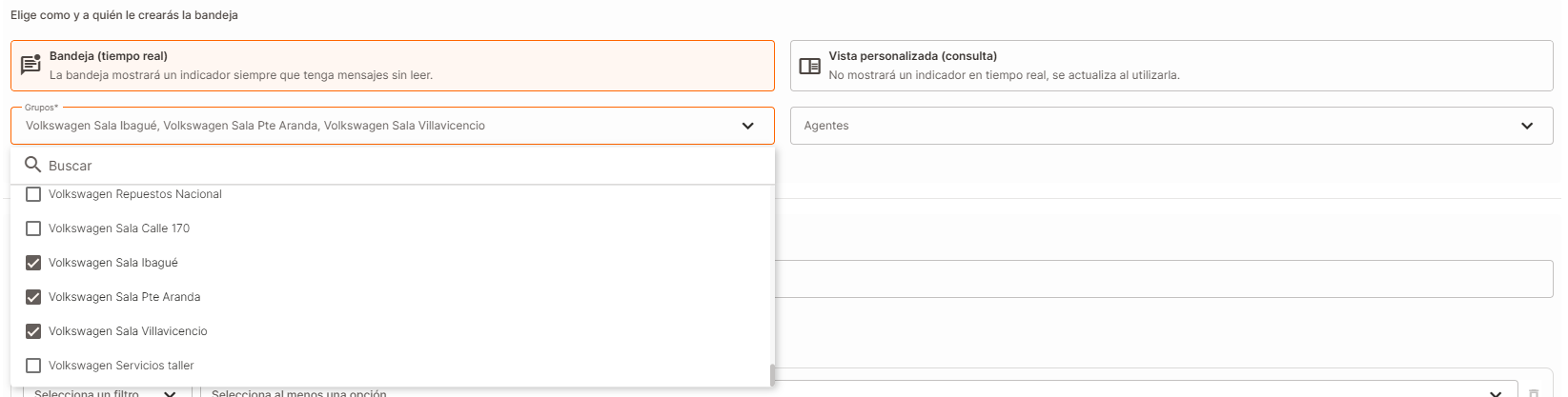
Task: Click the magnifier search icon
Action: click(32, 165)
